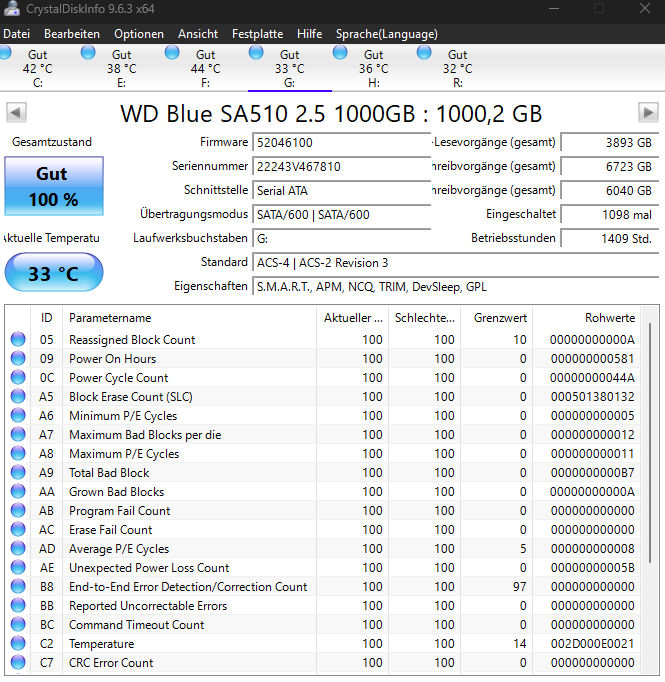Image resolution: width=665 pixels, height=682 pixels.
Task: Select the blue status orb for drive C:
Action: (x=5, y=53)
